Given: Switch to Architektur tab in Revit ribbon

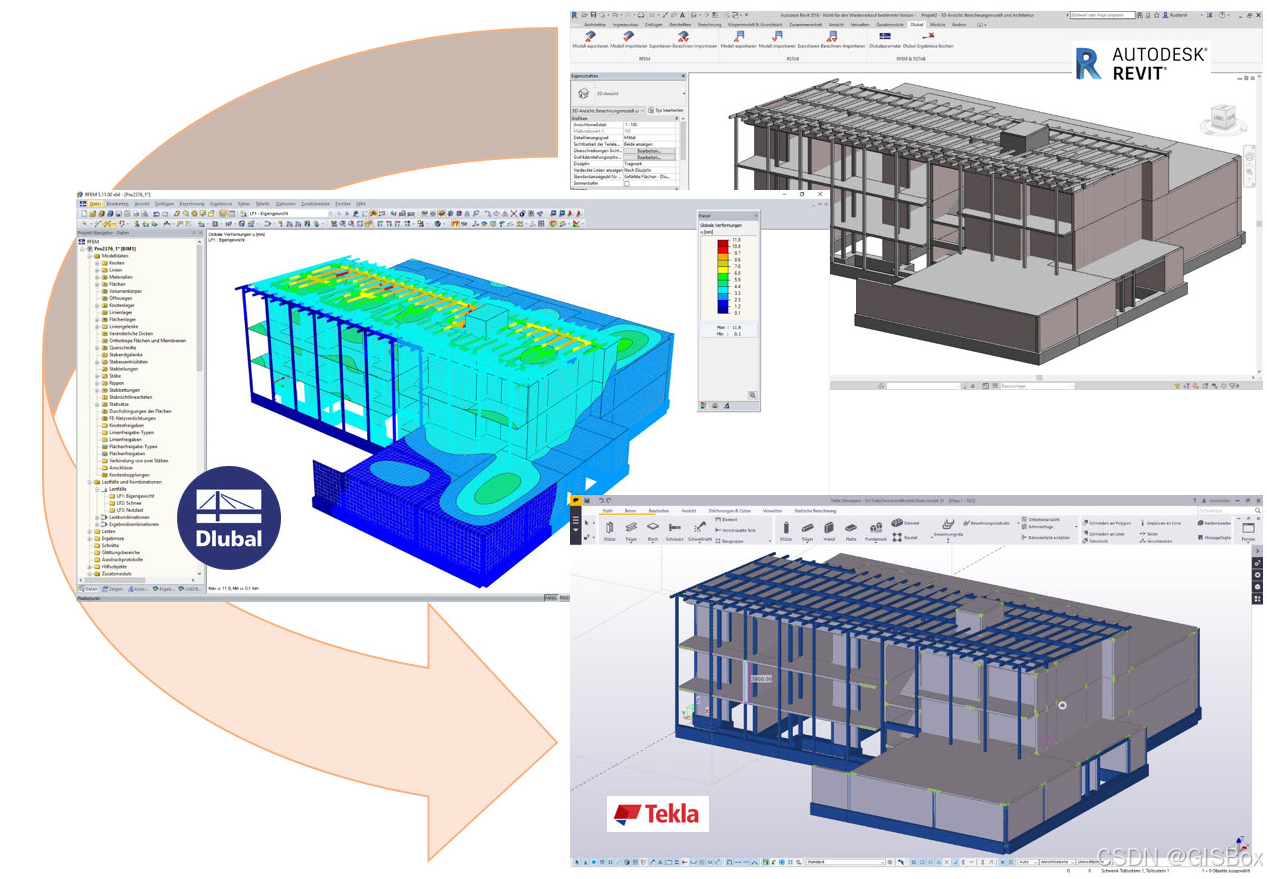Looking at the screenshot, I should (x=594, y=24).
